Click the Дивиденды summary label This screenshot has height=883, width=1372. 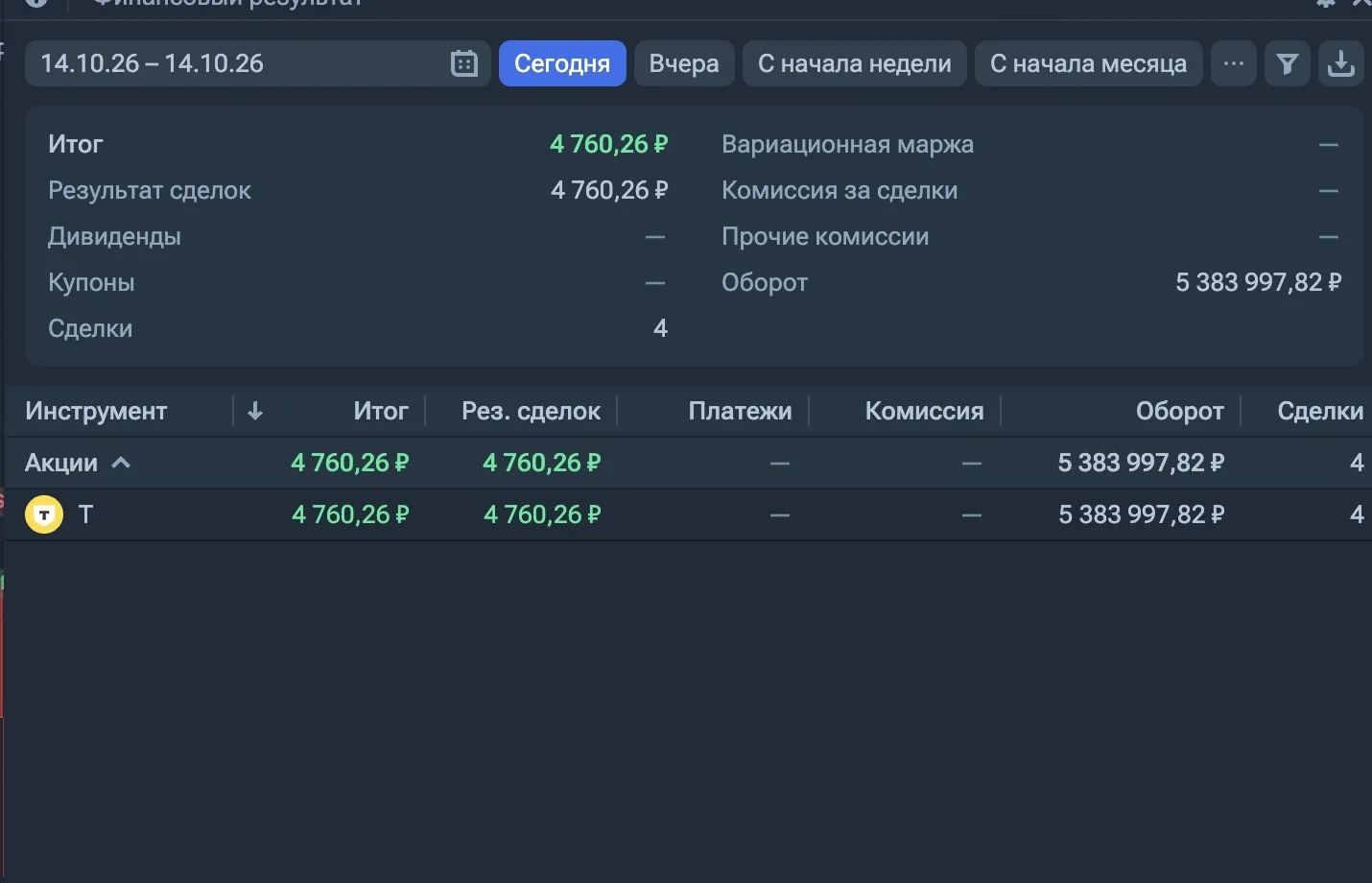[x=114, y=236]
